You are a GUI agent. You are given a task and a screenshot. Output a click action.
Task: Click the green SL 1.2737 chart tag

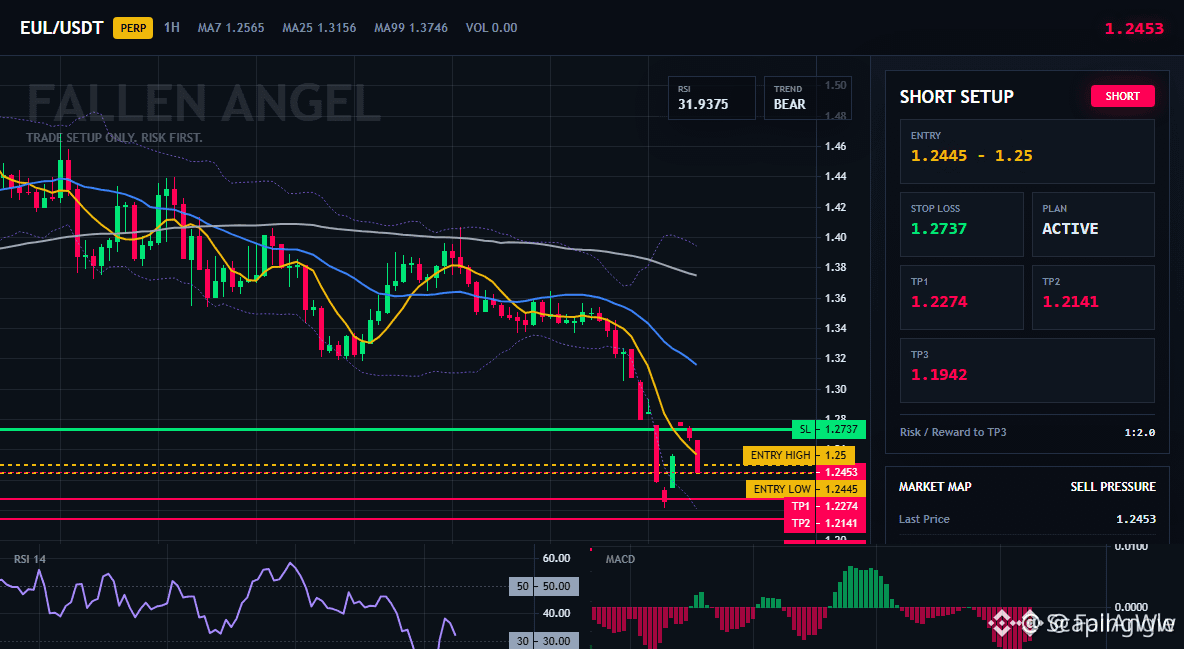(829, 429)
